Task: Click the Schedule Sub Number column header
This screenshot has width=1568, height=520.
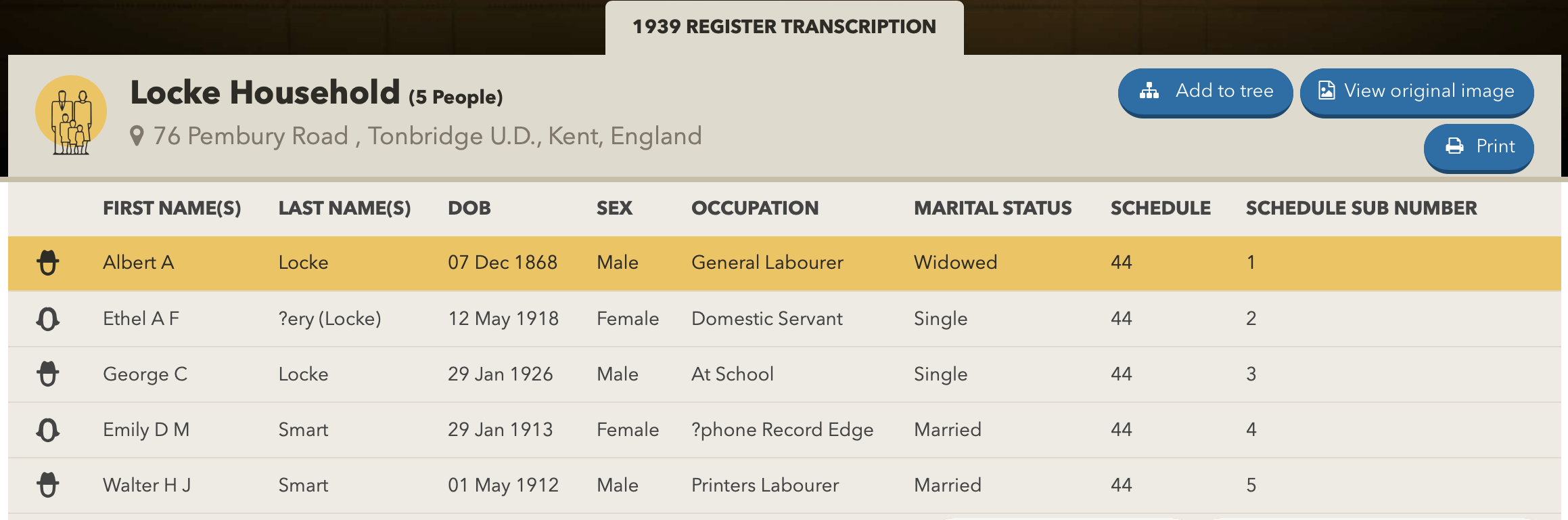Action: click(1361, 208)
